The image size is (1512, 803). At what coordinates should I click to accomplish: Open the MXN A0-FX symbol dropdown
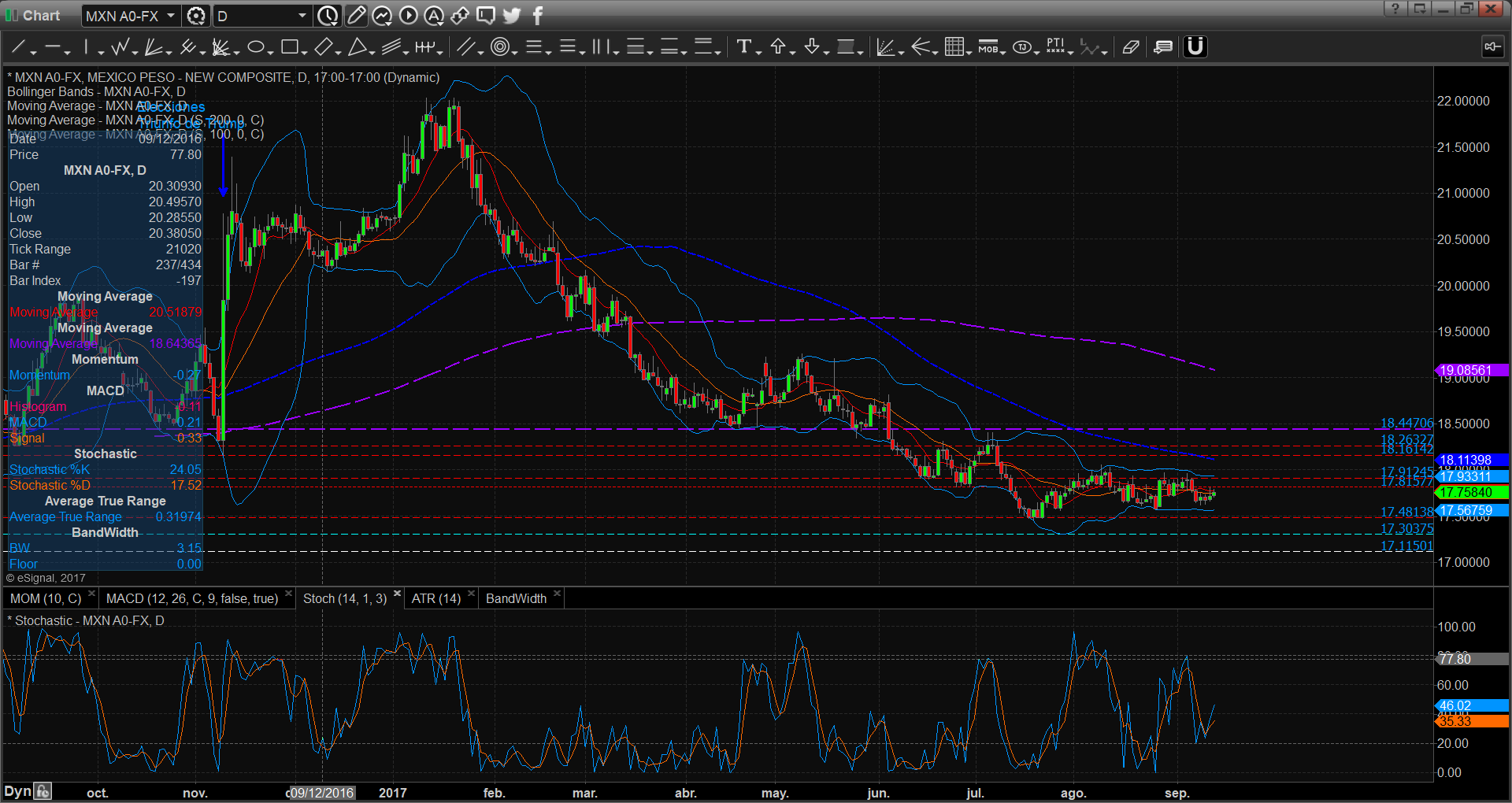coord(171,15)
